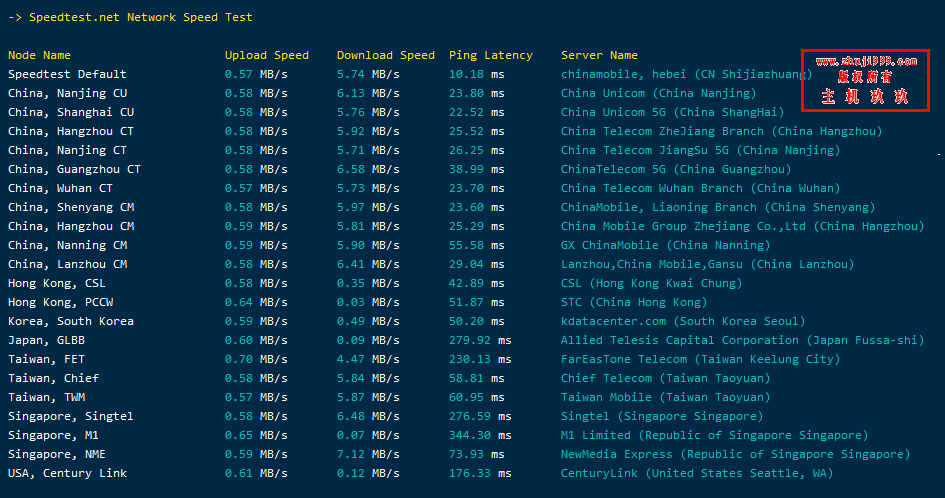
Task: Click the 7.12 MB/s download value
Action: 368,454
